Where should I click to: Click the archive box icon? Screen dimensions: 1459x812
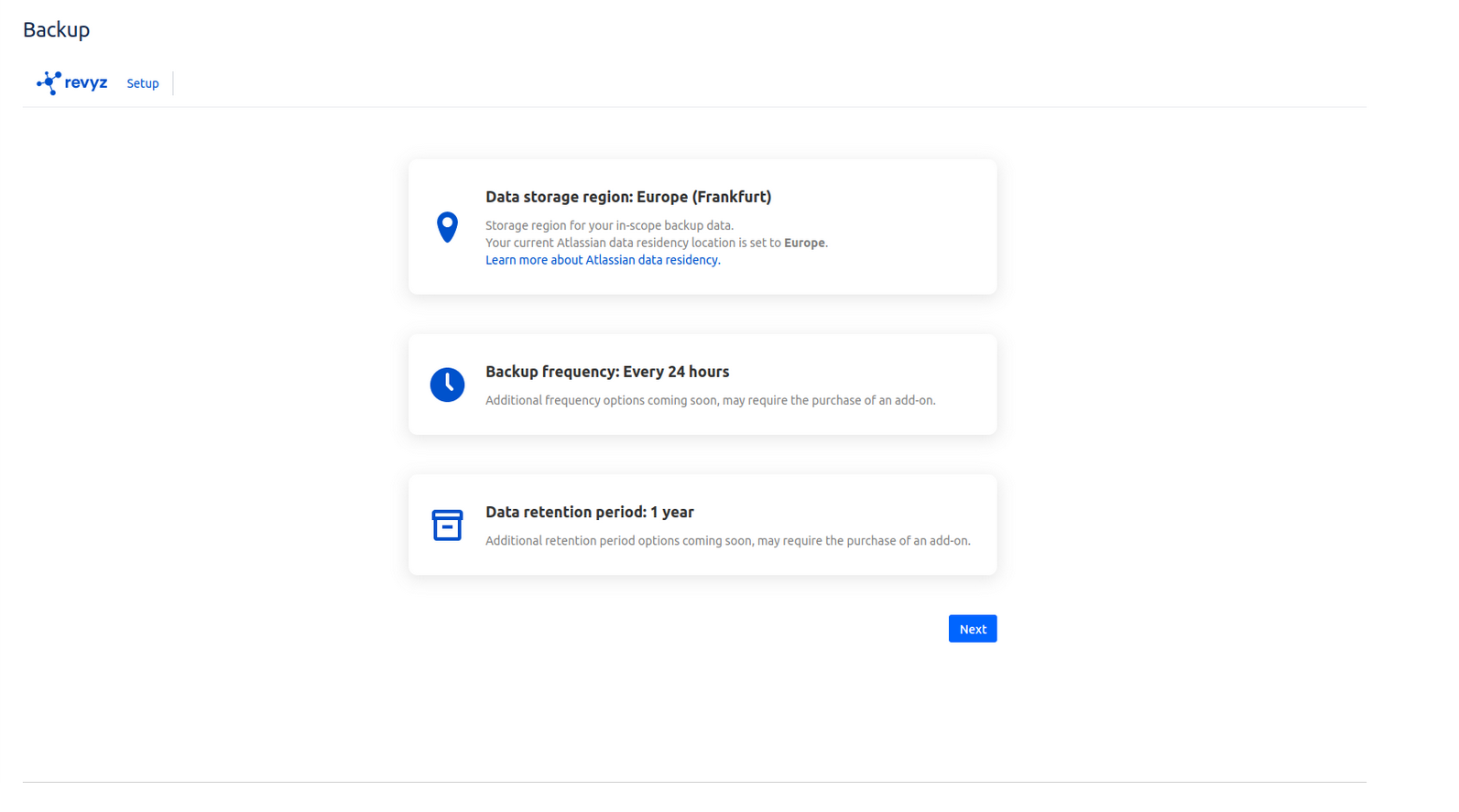pos(447,525)
